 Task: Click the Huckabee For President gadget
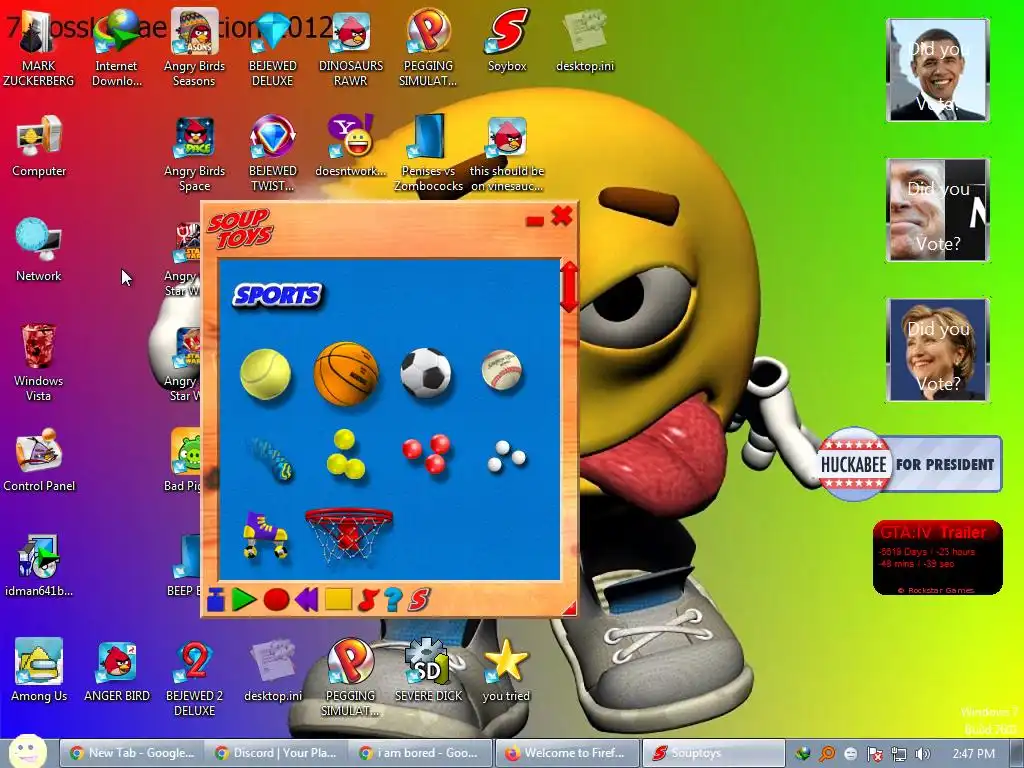point(908,464)
